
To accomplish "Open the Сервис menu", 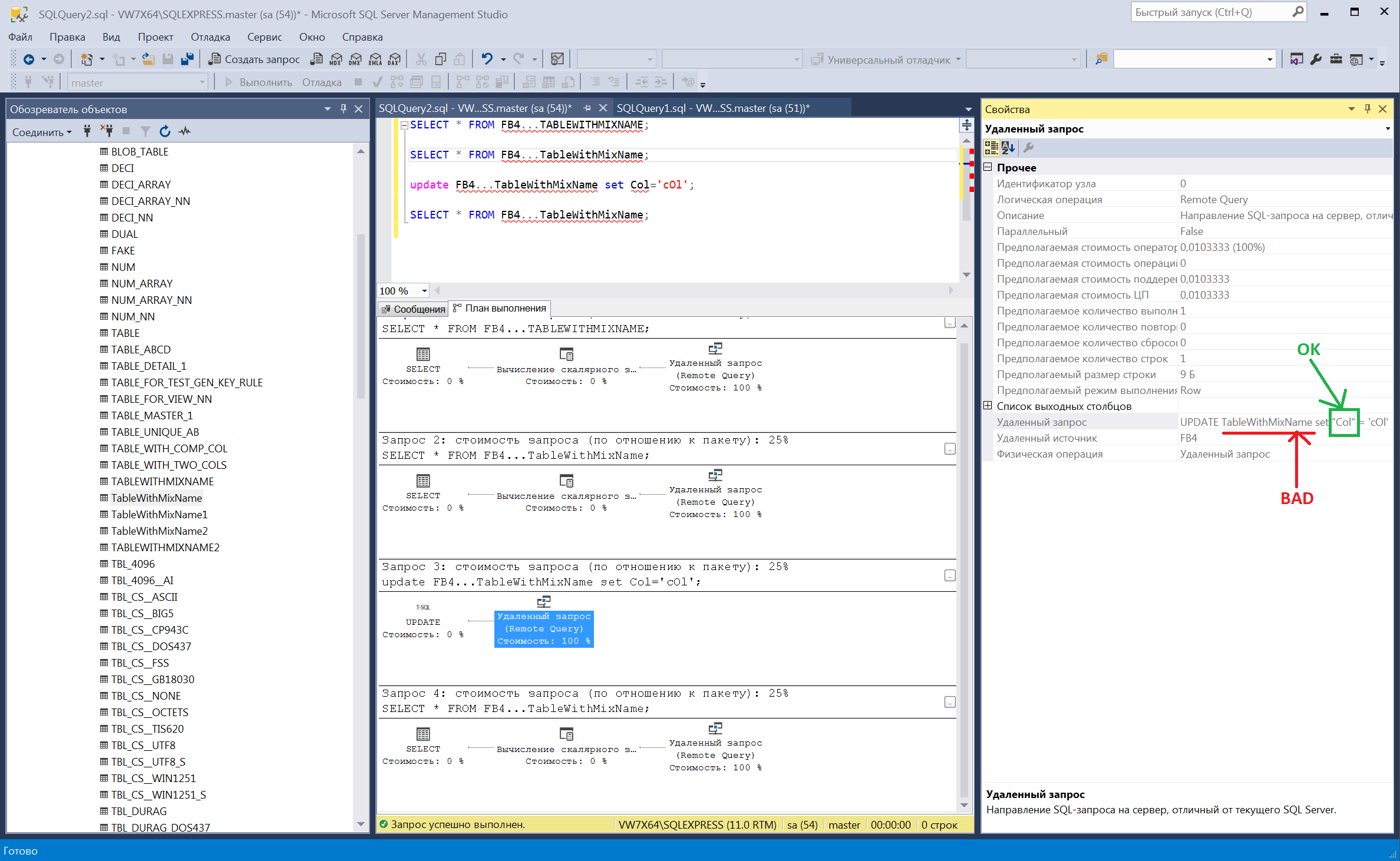I will 264,37.
